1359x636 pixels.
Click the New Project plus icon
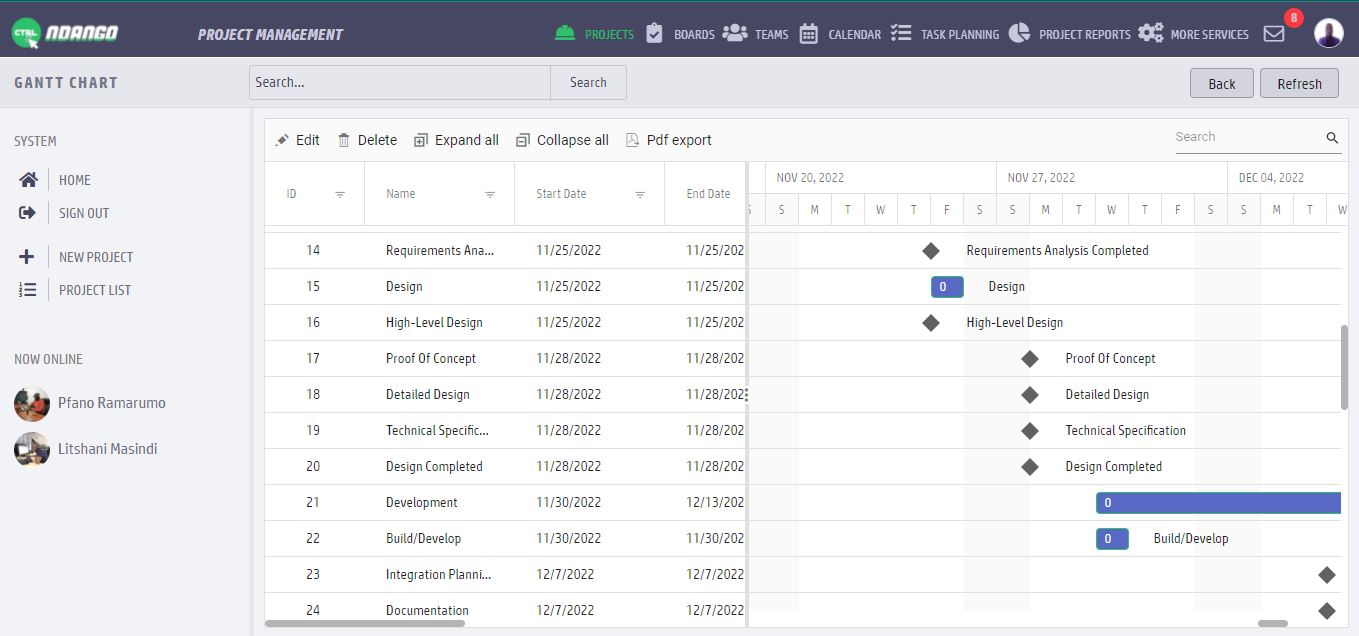27,257
